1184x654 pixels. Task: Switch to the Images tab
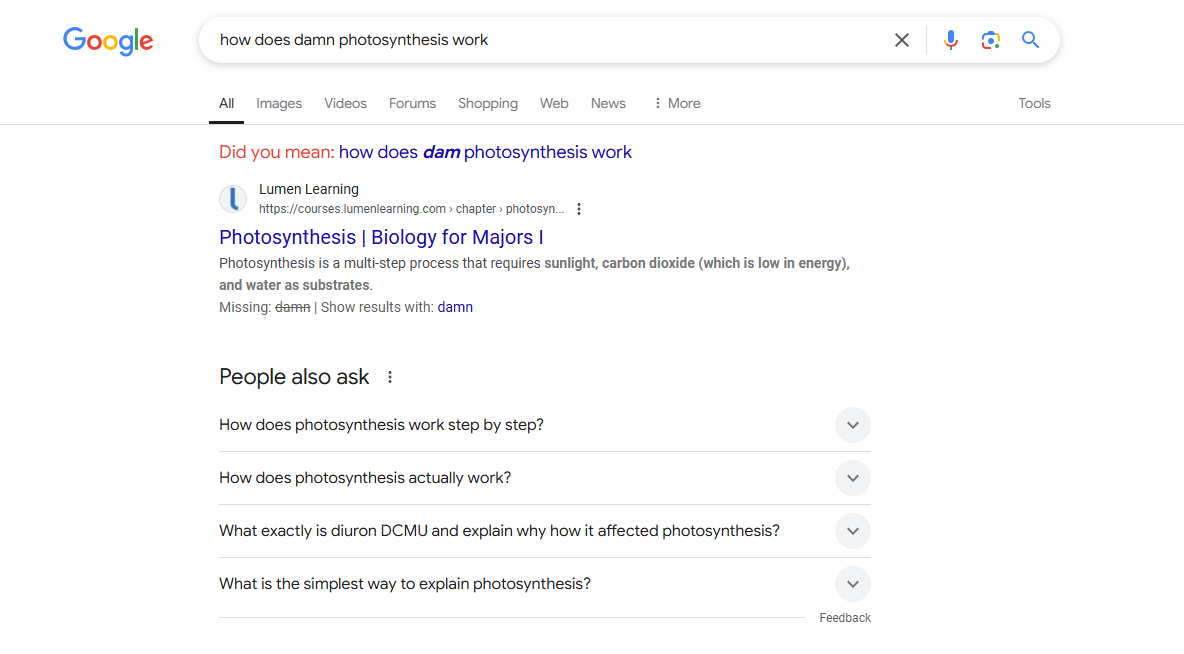click(x=279, y=103)
